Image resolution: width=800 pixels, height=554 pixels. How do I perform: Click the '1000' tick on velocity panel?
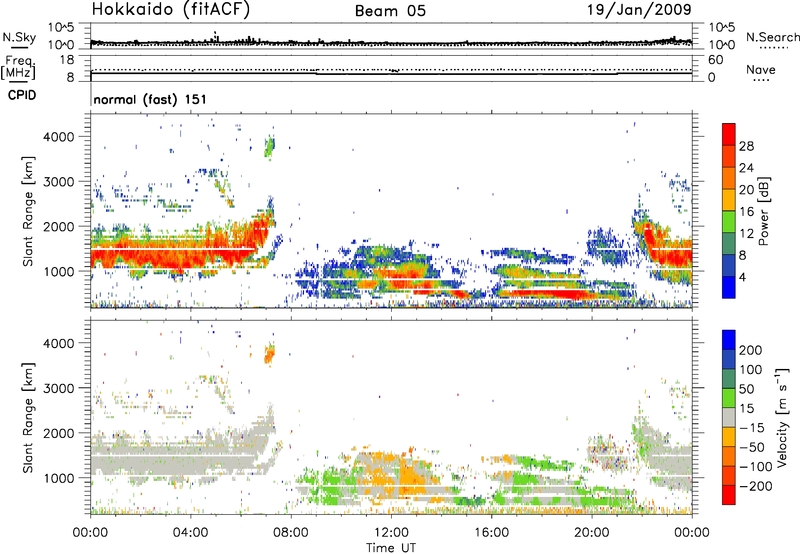point(59,478)
